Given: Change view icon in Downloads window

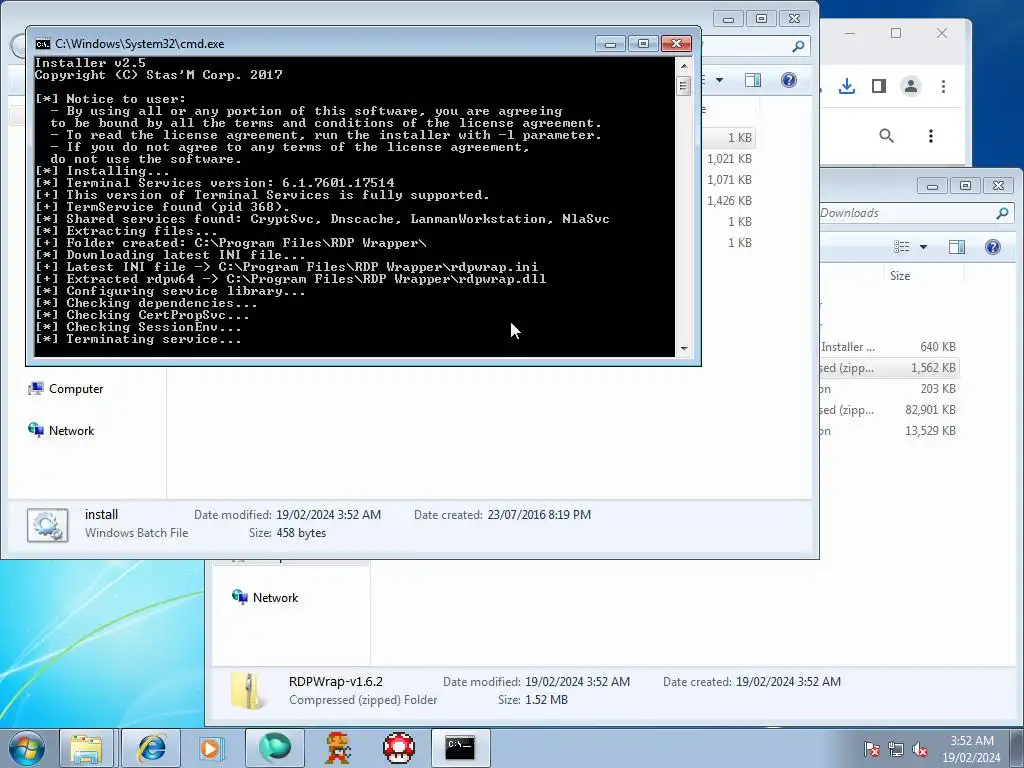Looking at the screenshot, I should click(902, 247).
